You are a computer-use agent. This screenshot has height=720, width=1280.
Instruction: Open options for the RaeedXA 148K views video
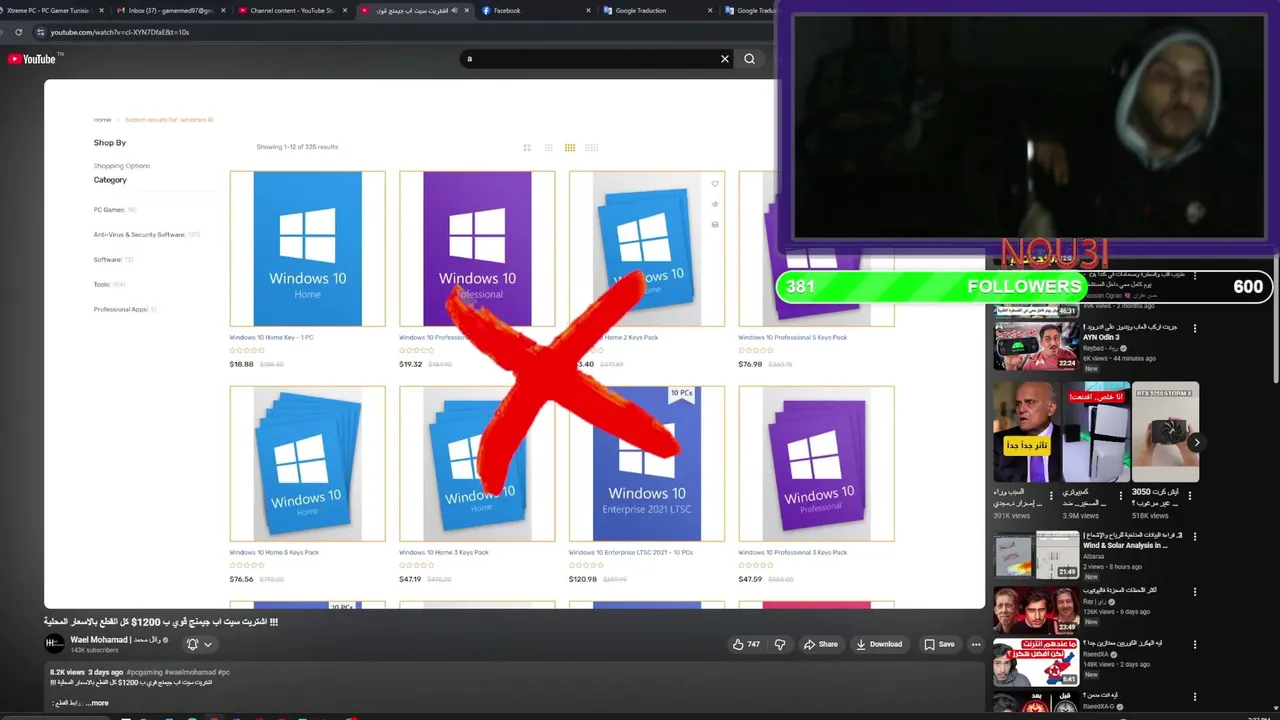1195,645
